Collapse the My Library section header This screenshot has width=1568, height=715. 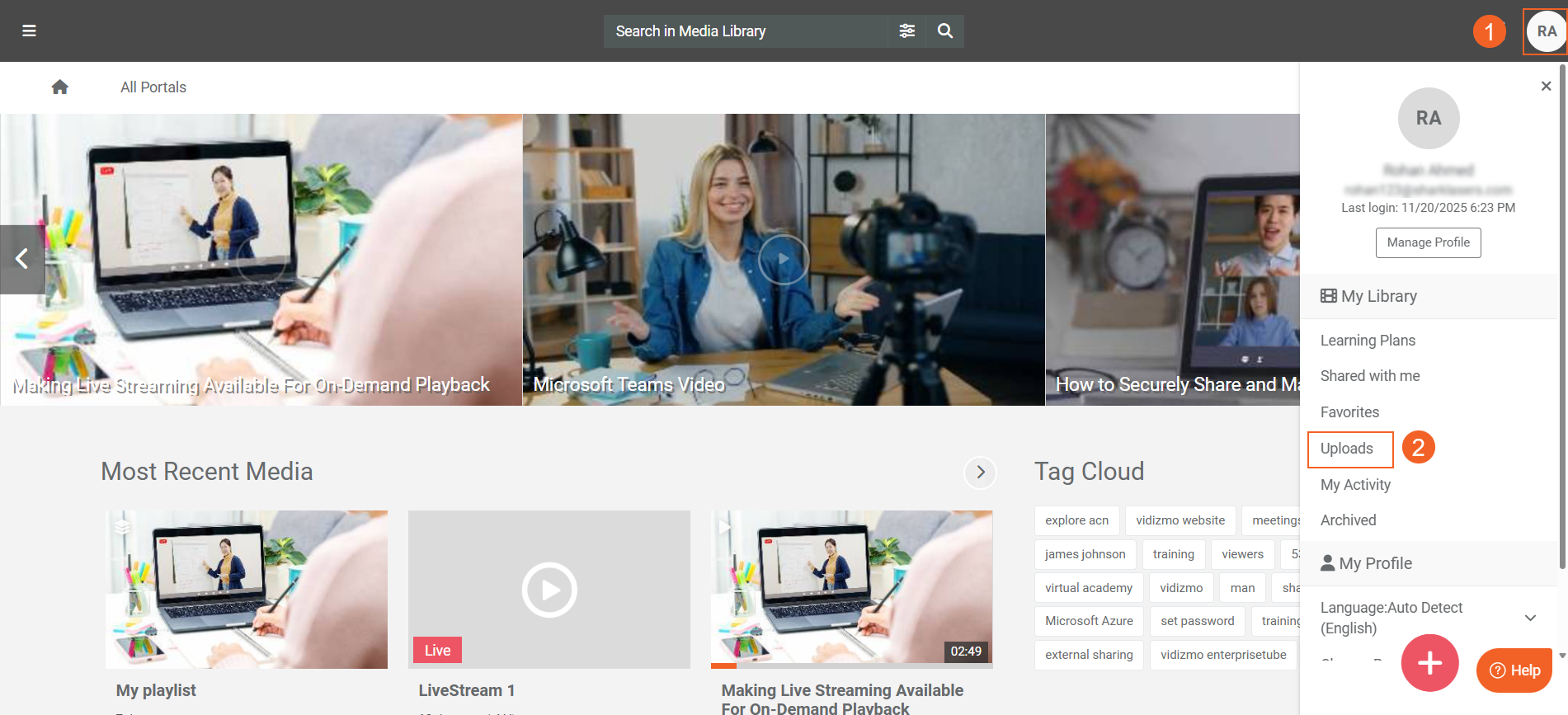tap(1428, 296)
